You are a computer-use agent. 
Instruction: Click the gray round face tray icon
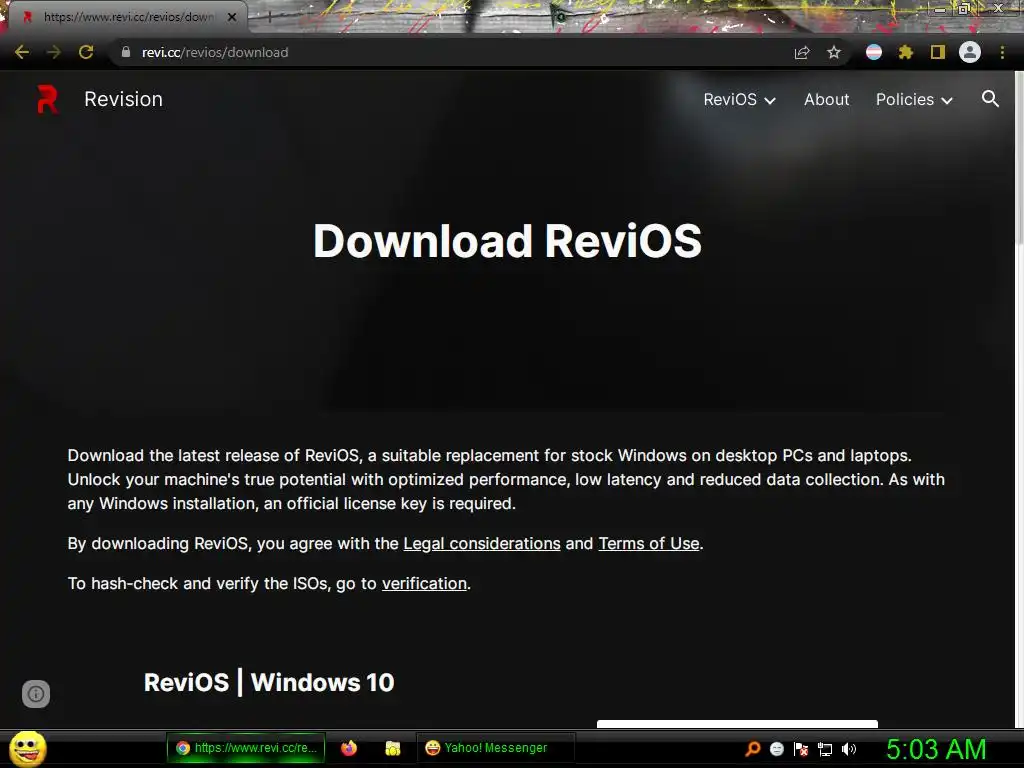tap(776, 749)
